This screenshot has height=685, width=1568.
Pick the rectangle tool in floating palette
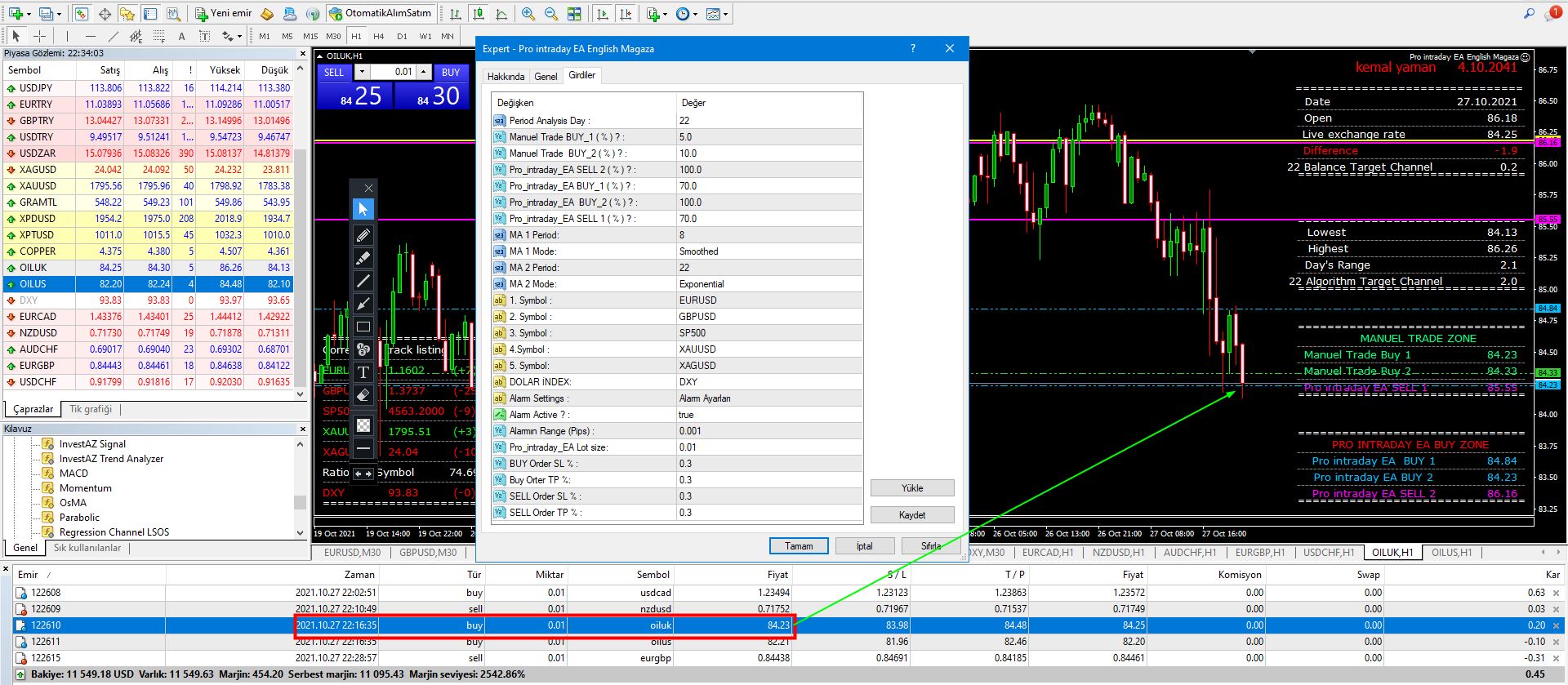(x=363, y=327)
